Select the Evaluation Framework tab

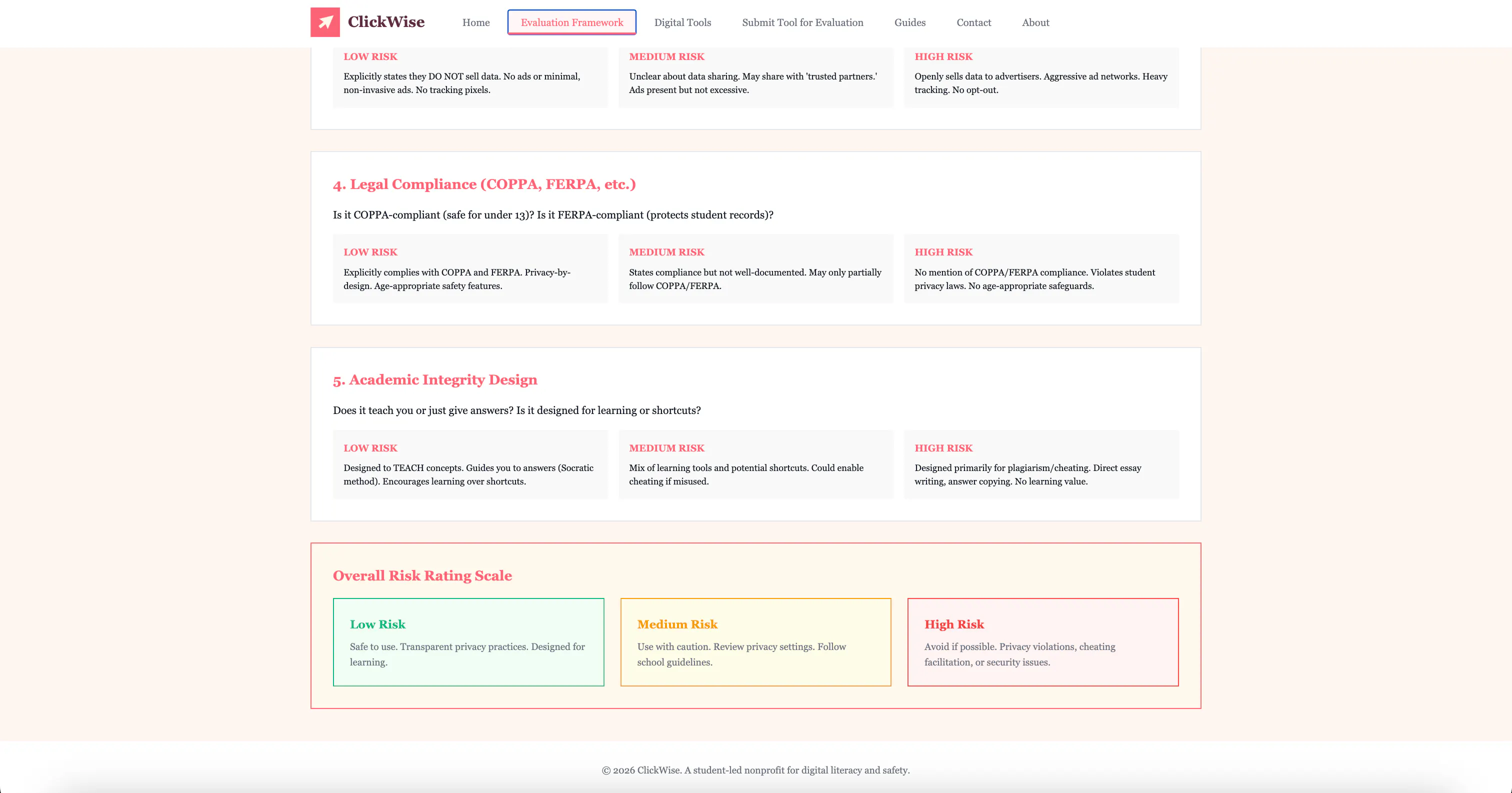coord(571,22)
